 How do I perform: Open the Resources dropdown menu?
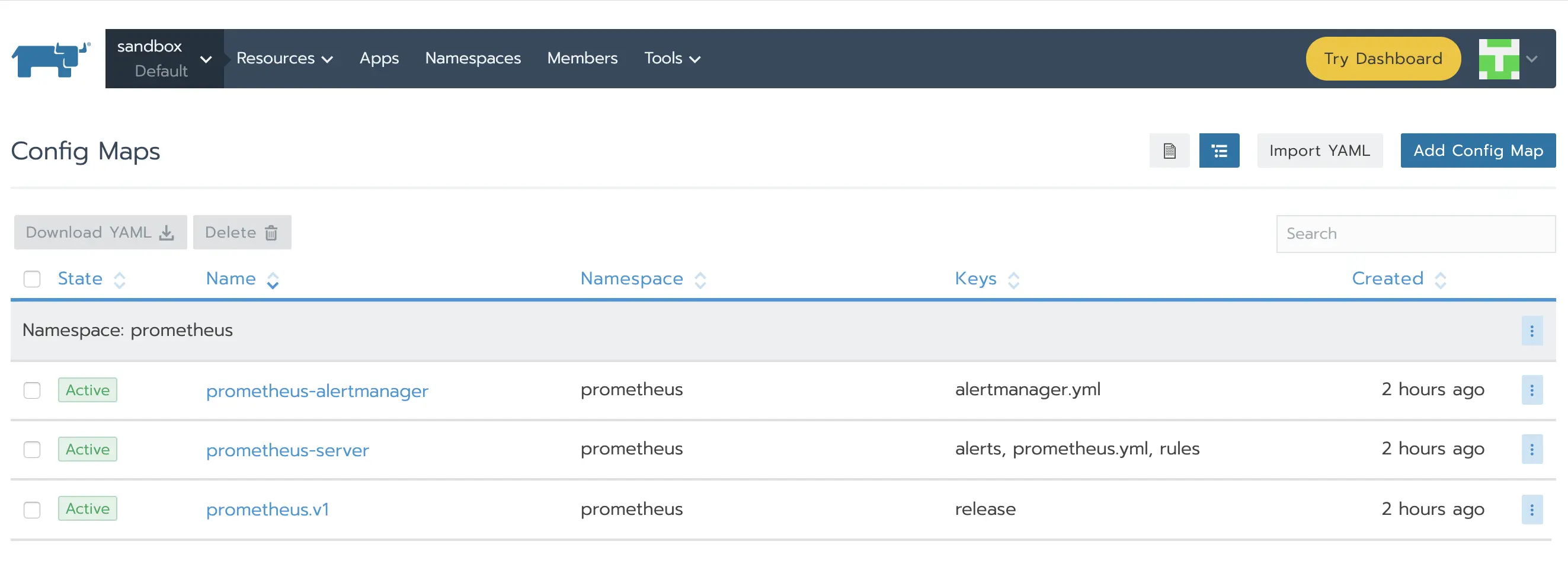(x=284, y=59)
